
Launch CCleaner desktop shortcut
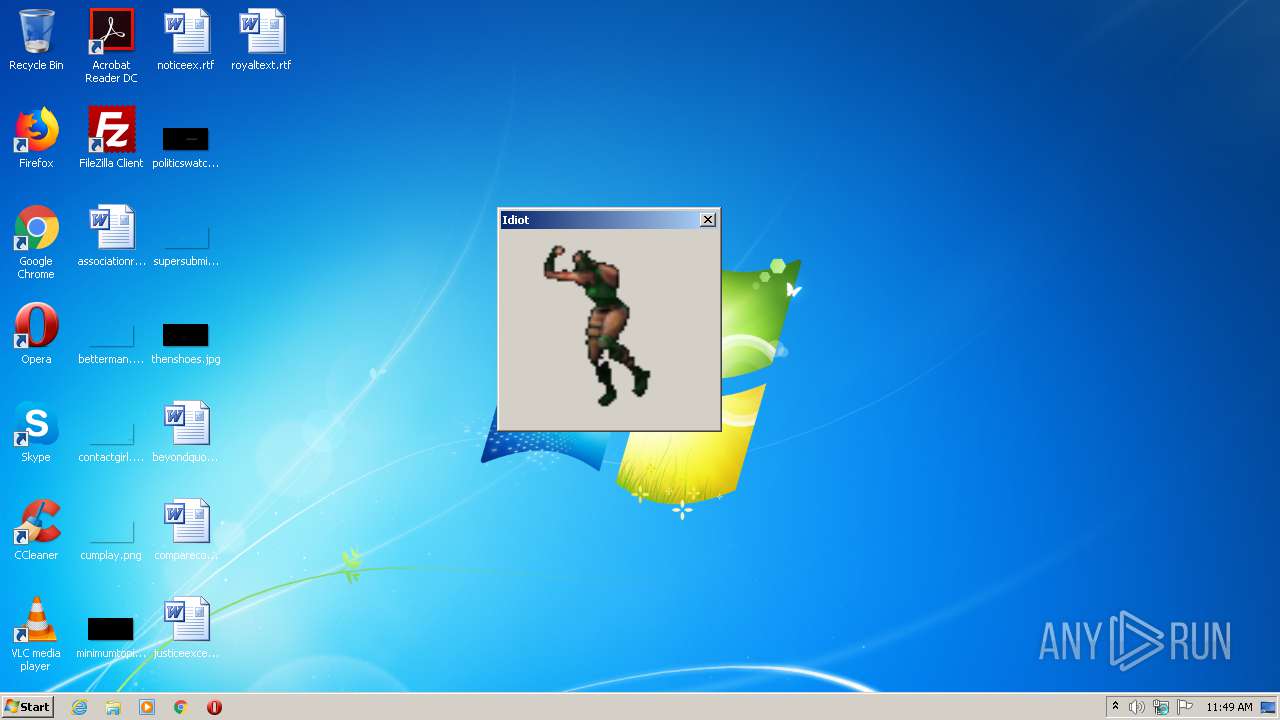[x=36, y=530]
